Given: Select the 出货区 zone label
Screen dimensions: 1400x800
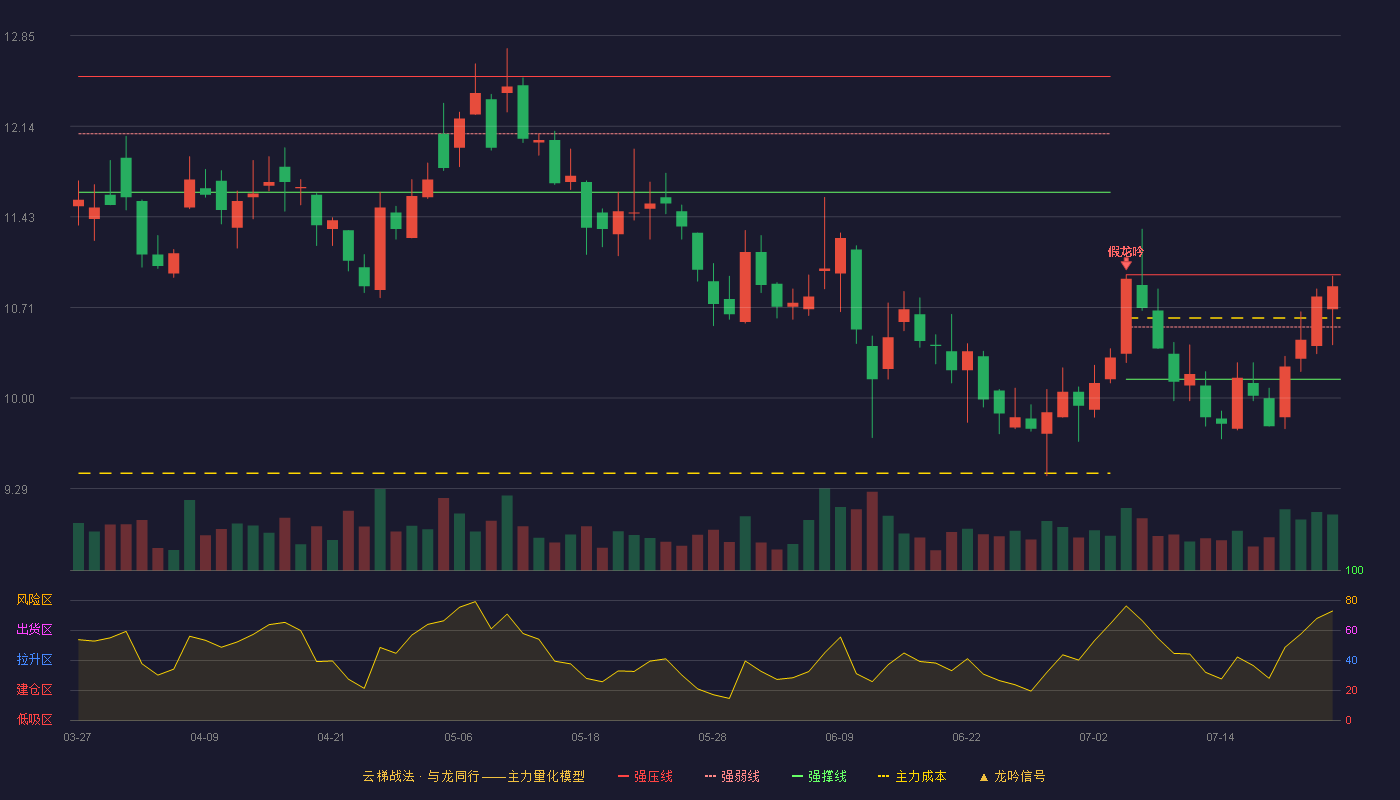Looking at the screenshot, I should click(x=34, y=630).
